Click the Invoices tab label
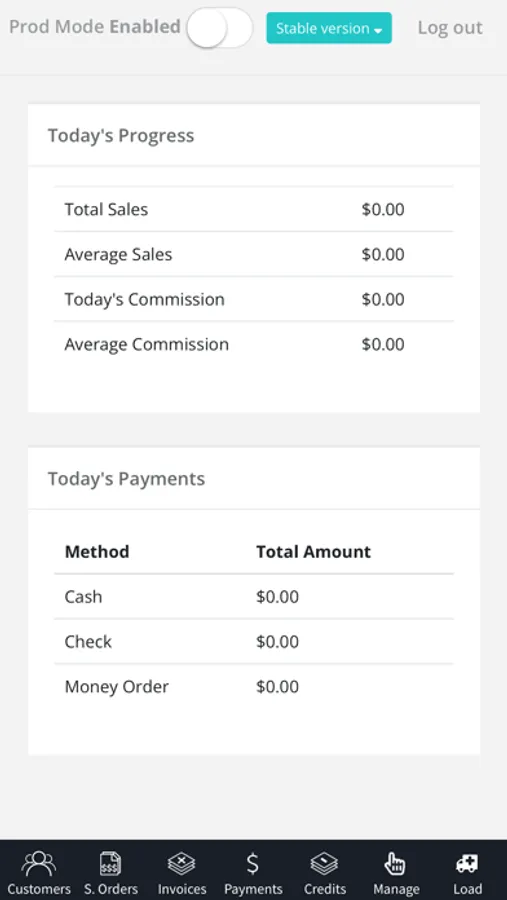507x900 pixels. 182,889
